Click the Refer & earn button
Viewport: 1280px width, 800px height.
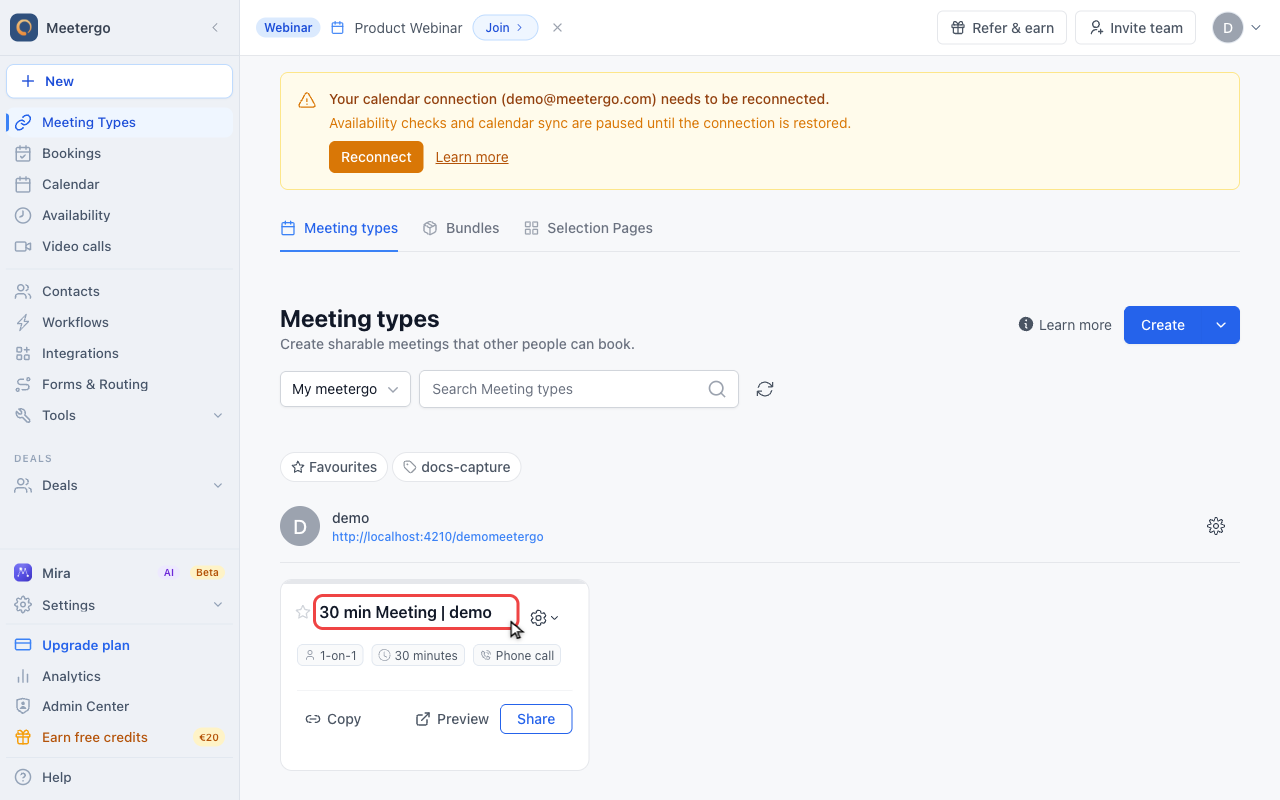[1002, 28]
